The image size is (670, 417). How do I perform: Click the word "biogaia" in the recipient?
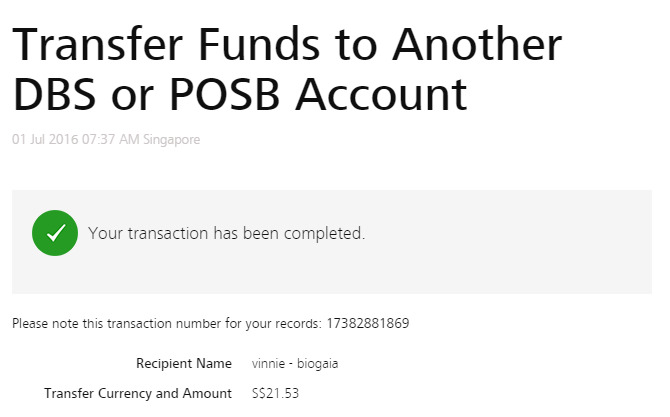click(317, 364)
